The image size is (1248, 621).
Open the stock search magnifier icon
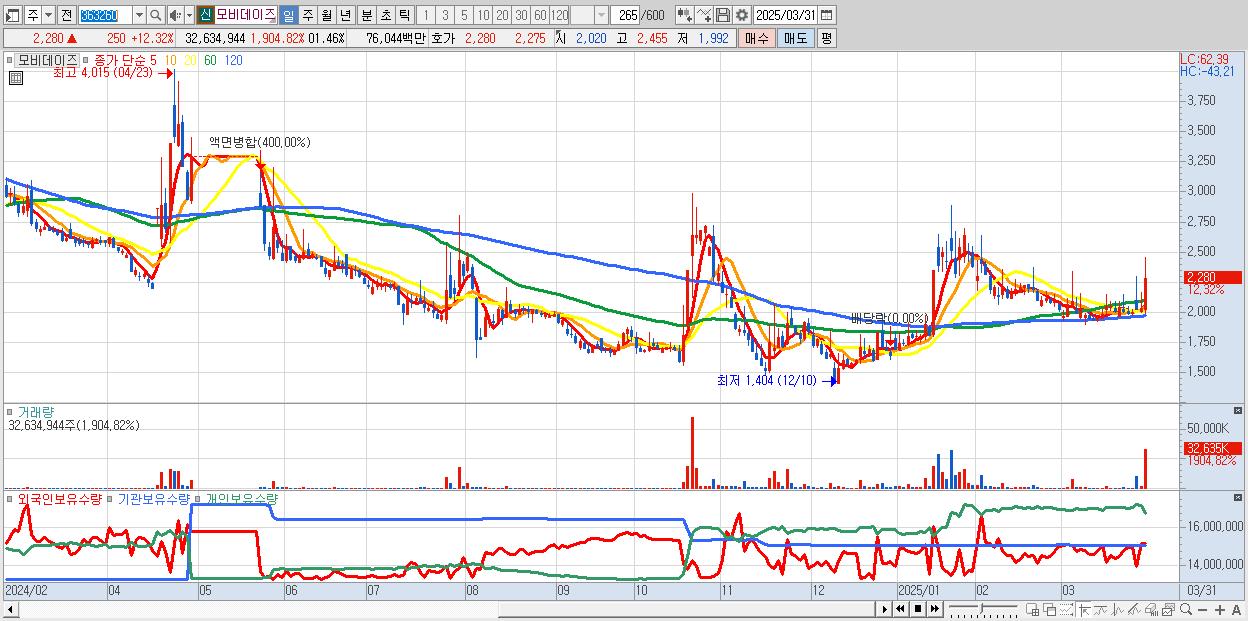[156, 15]
